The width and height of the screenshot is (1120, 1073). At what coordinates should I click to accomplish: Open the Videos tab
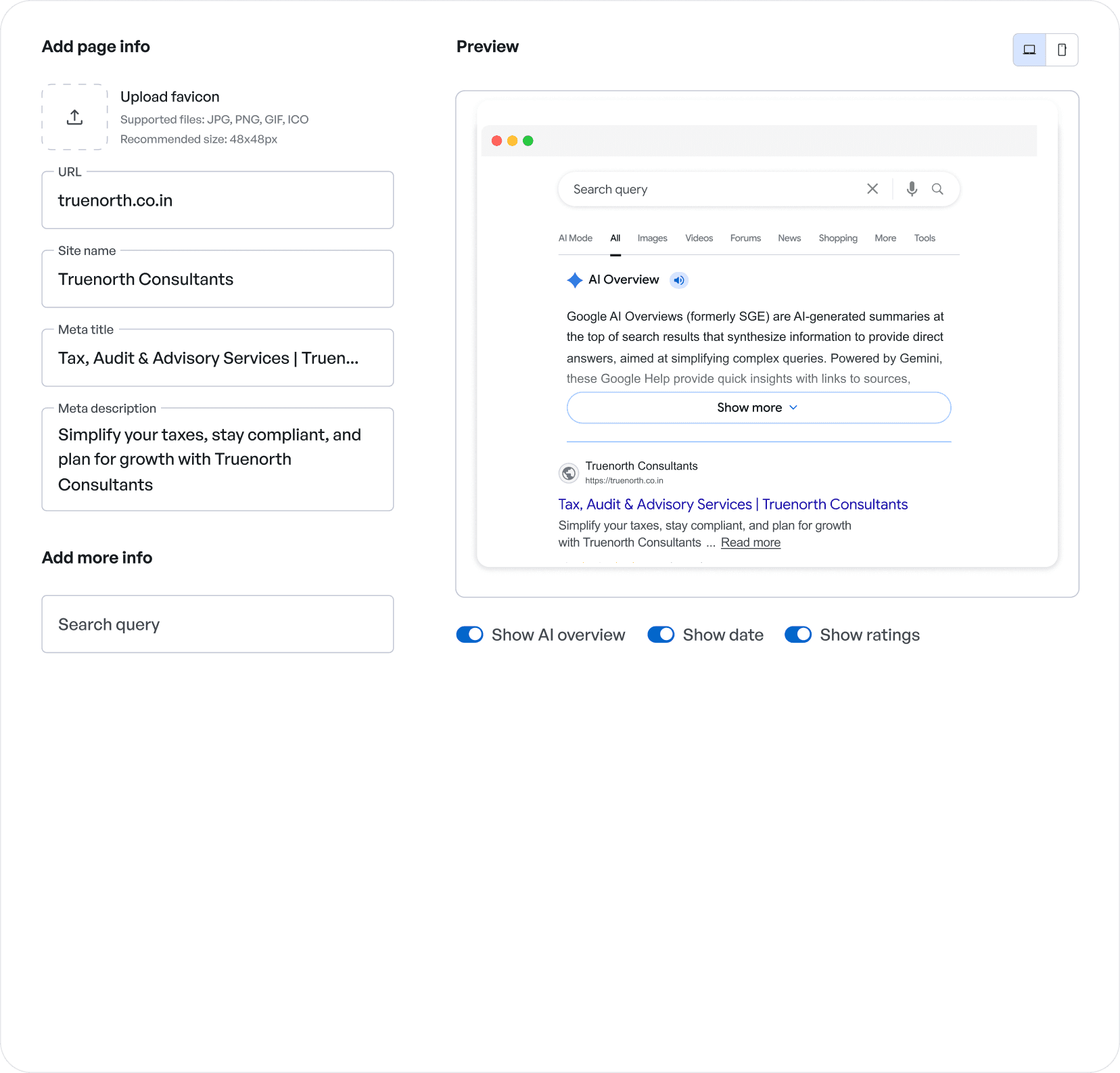click(x=699, y=238)
